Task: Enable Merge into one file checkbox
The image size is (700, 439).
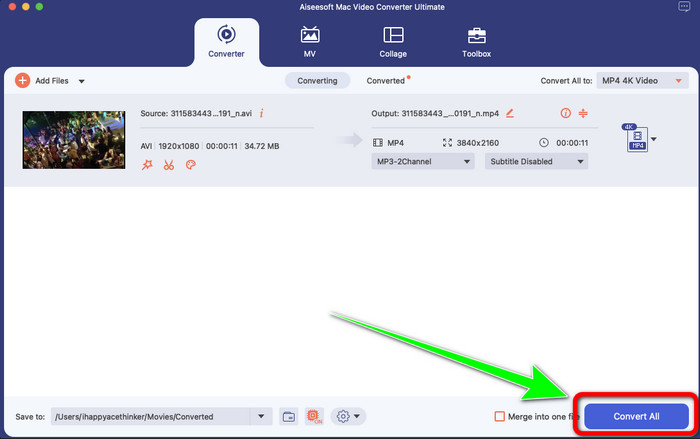Action: point(500,417)
